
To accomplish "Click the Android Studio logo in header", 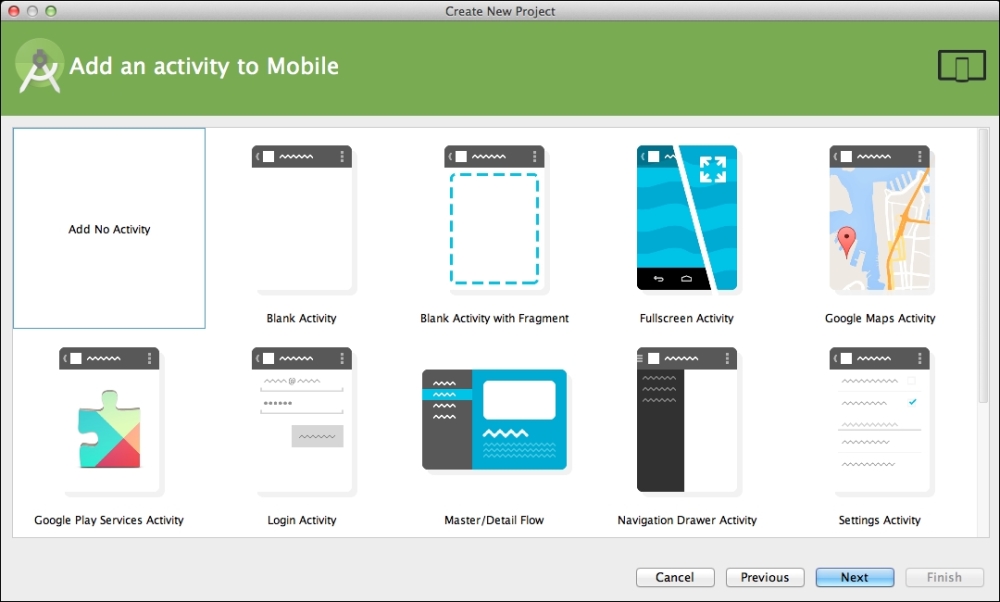I will tap(40, 66).
